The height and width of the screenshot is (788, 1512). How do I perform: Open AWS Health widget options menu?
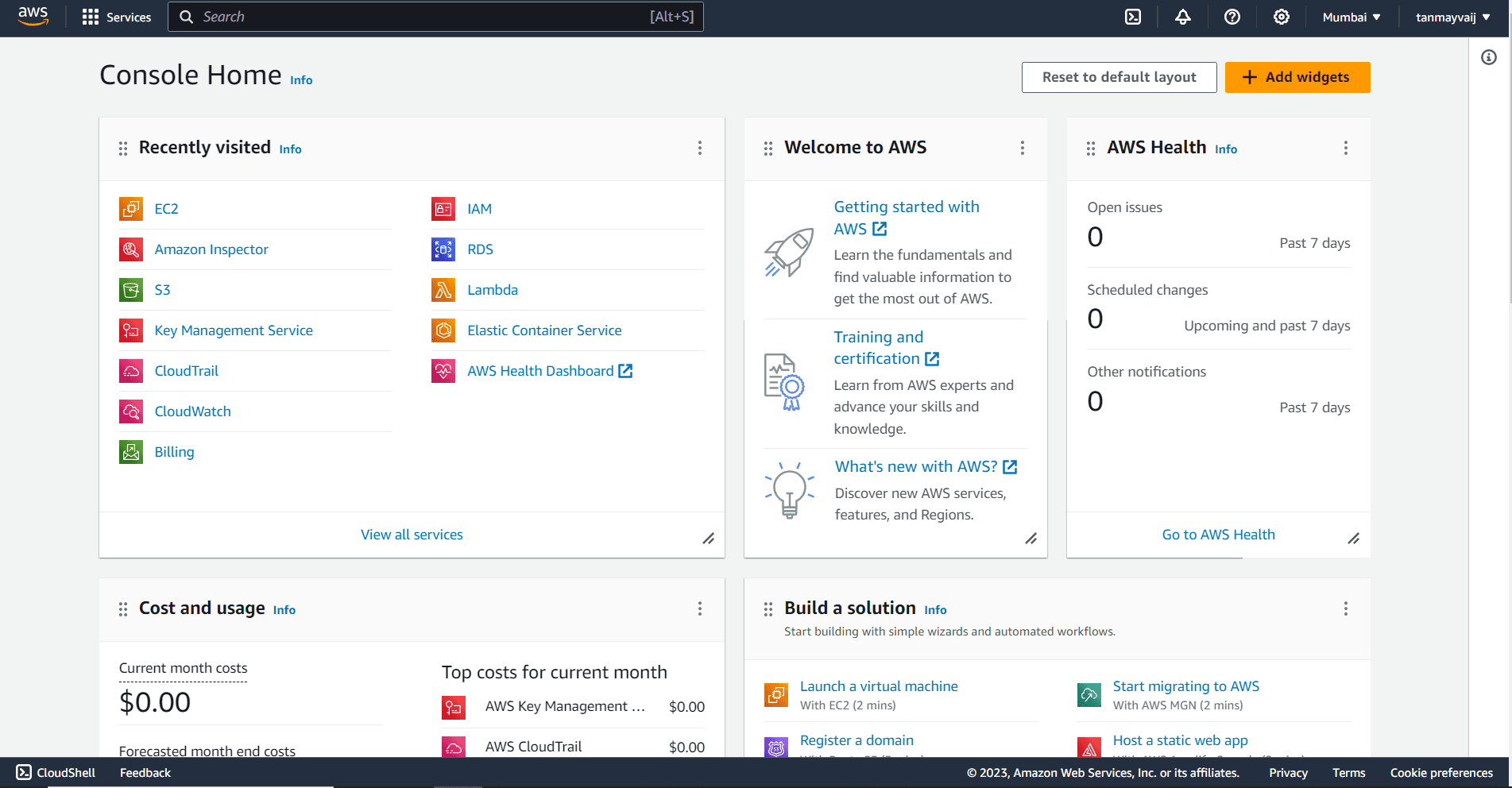1345,148
